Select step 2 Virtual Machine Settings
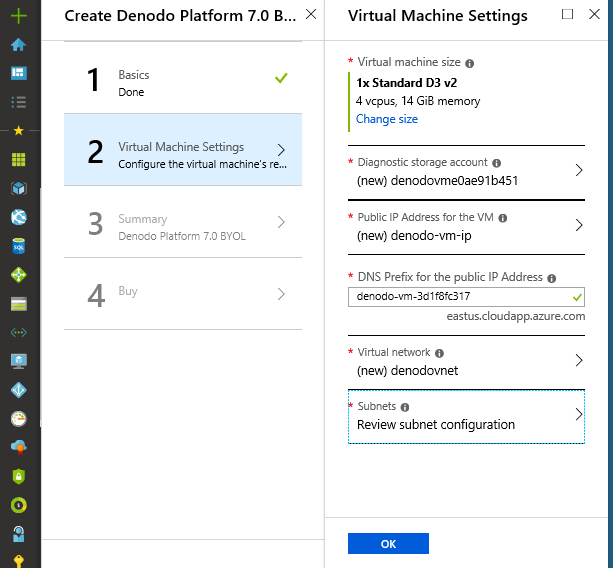The height and width of the screenshot is (568, 613). [183, 150]
